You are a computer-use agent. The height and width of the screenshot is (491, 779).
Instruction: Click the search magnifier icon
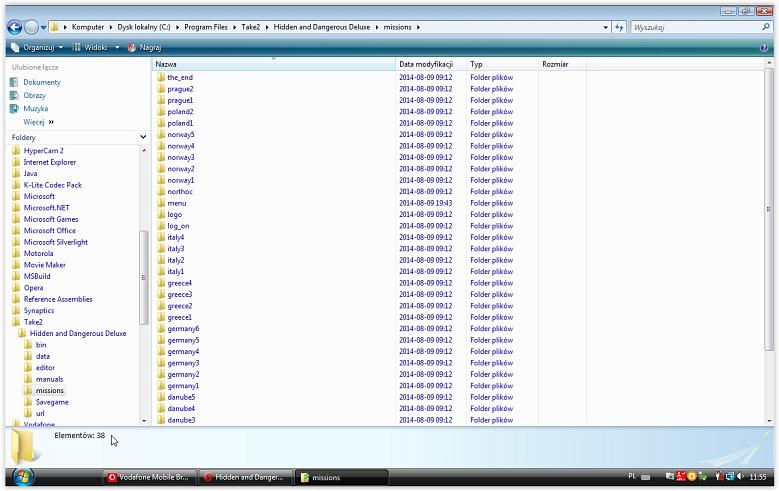pyautogui.click(x=766, y=27)
